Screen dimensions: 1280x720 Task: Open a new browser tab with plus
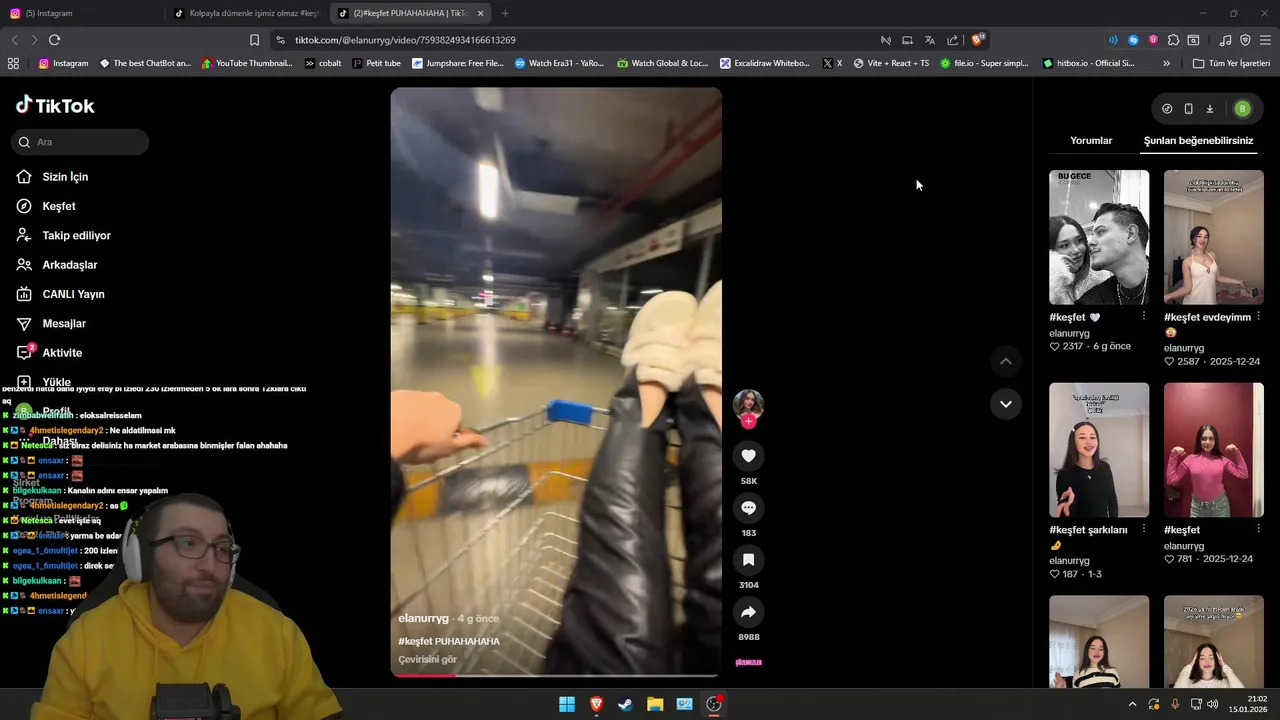[x=505, y=13]
